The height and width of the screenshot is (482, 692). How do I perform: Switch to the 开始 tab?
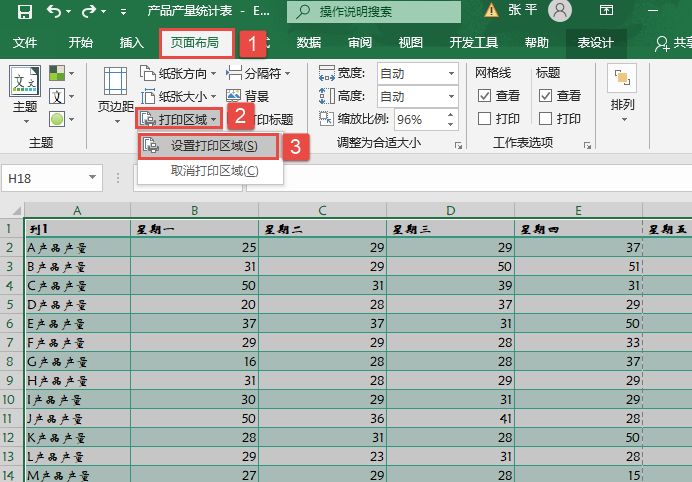tap(81, 42)
